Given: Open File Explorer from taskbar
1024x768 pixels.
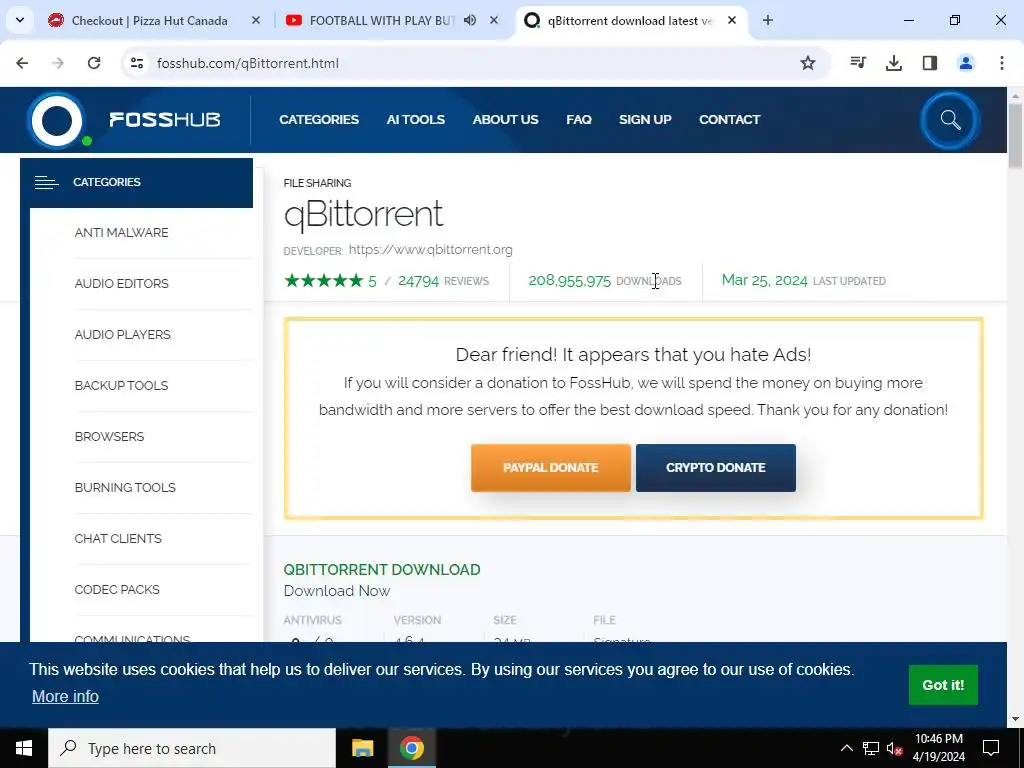Looking at the screenshot, I should (x=362, y=748).
